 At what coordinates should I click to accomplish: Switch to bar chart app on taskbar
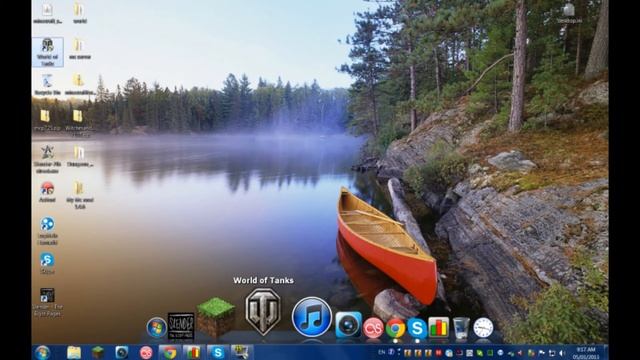(x=193, y=352)
